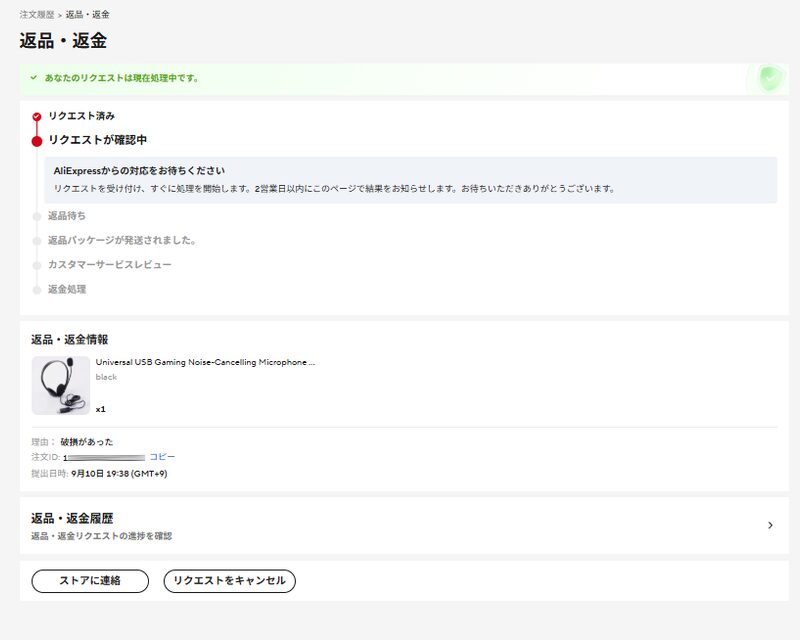Click 返品・返金リクエストの進捗を確認 subtitle
The height and width of the screenshot is (640, 800).
(x=102, y=536)
